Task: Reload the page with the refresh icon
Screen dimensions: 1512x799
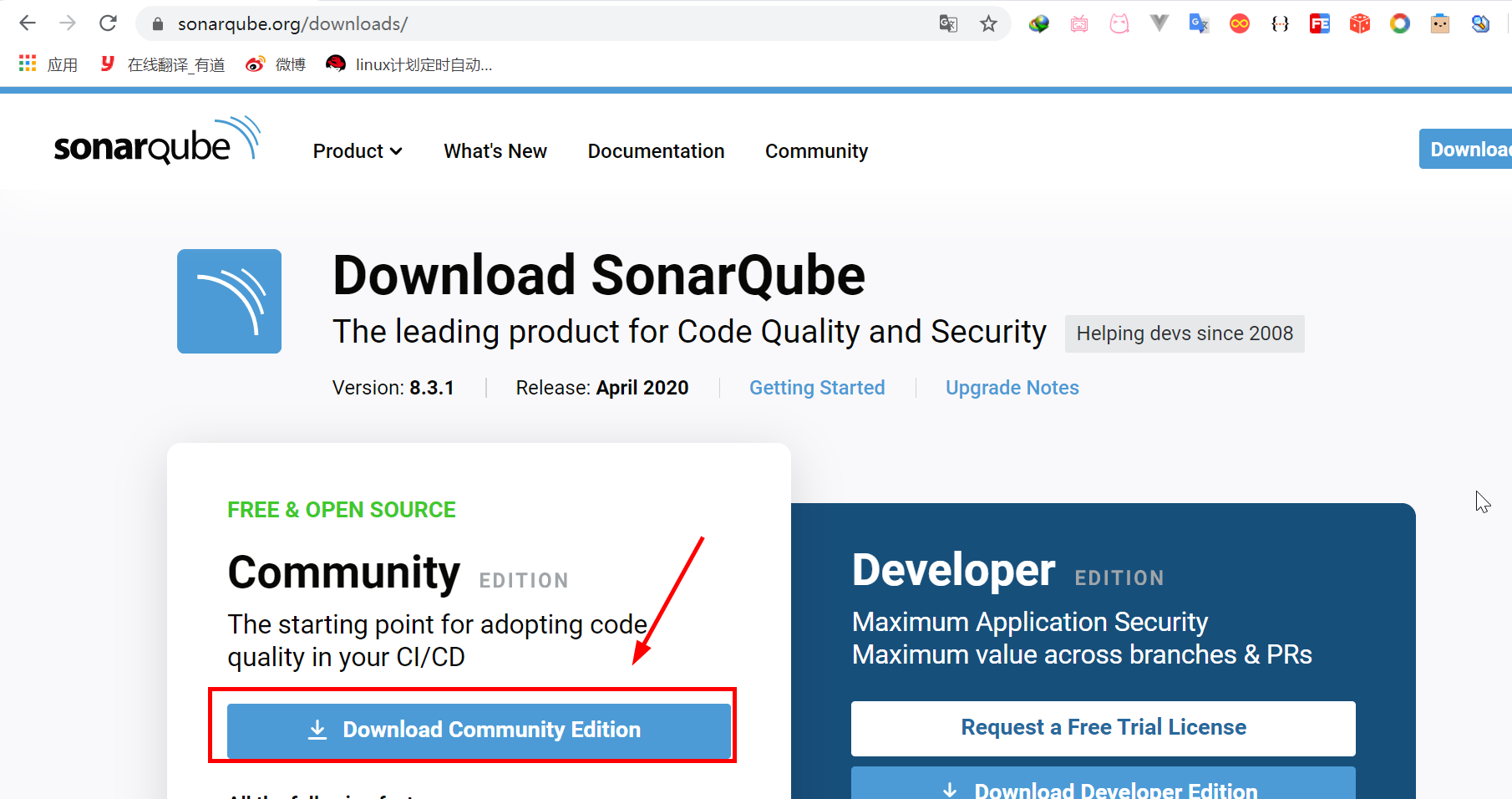Action: (x=108, y=23)
